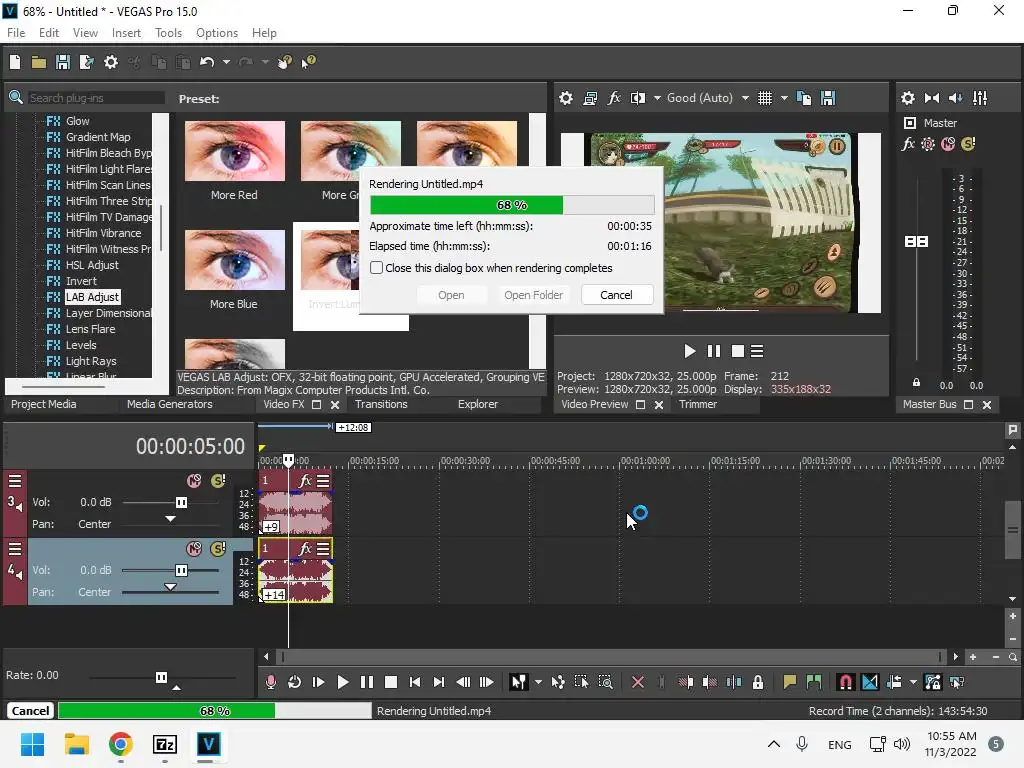Image resolution: width=1024 pixels, height=768 pixels.
Task: Adjust the track 3 volume slider
Action: pos(181,502)
